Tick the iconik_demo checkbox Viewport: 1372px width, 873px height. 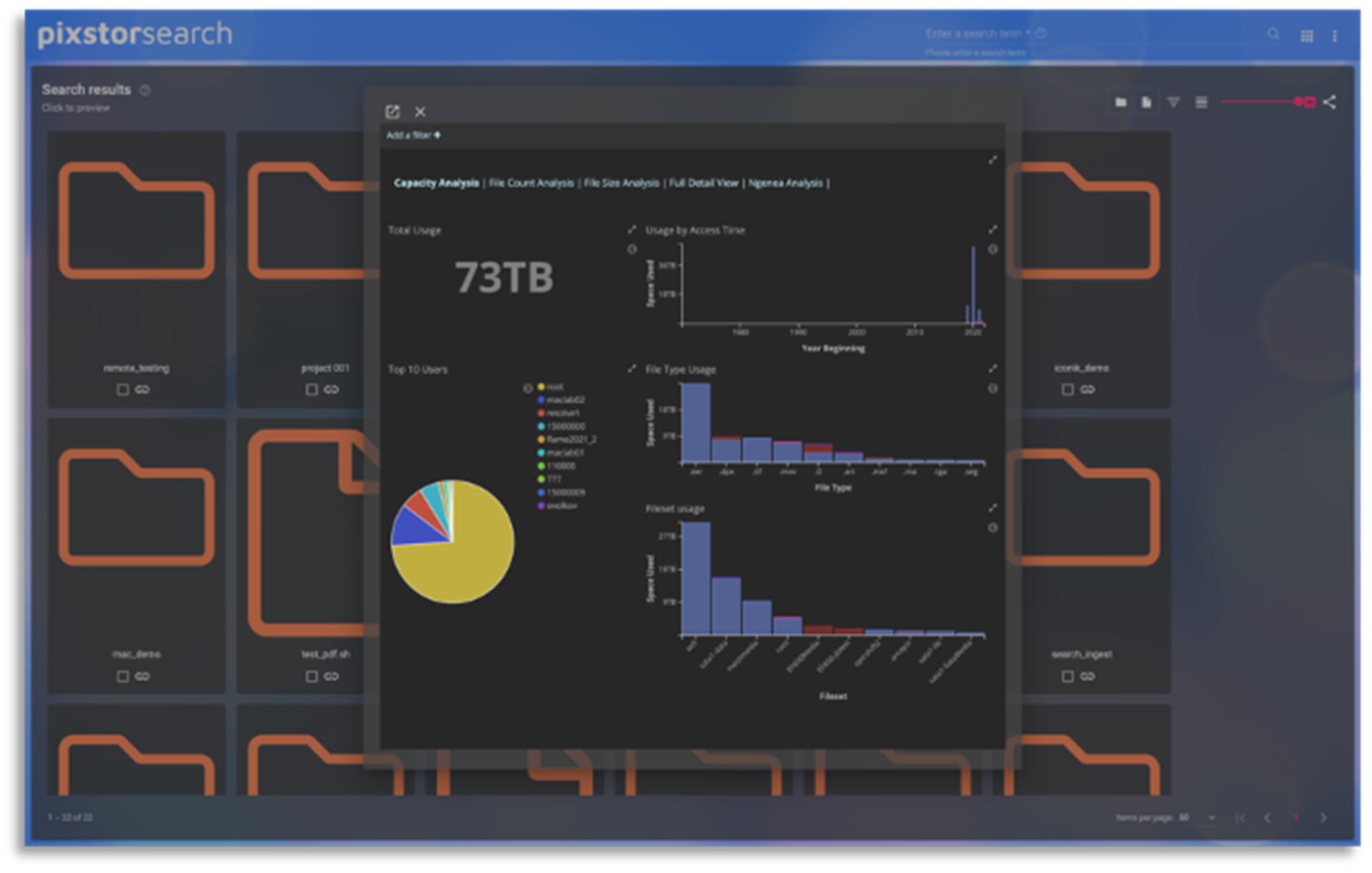coord(1067,389)
